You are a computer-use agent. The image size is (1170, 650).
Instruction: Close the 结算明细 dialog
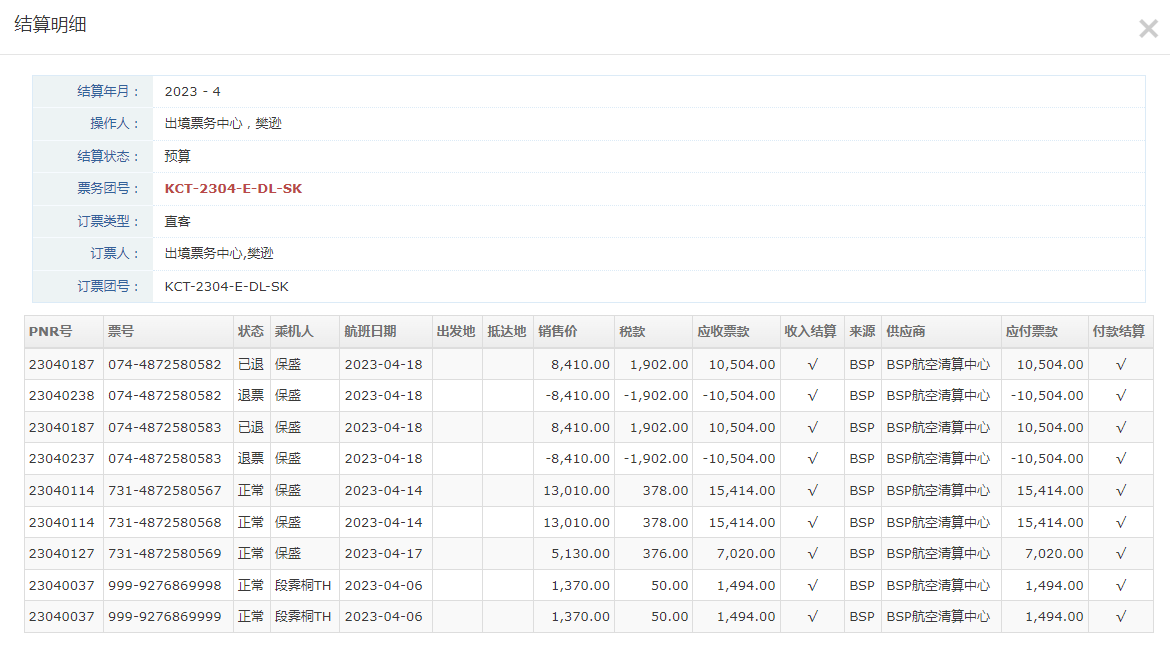[1147, 29]
